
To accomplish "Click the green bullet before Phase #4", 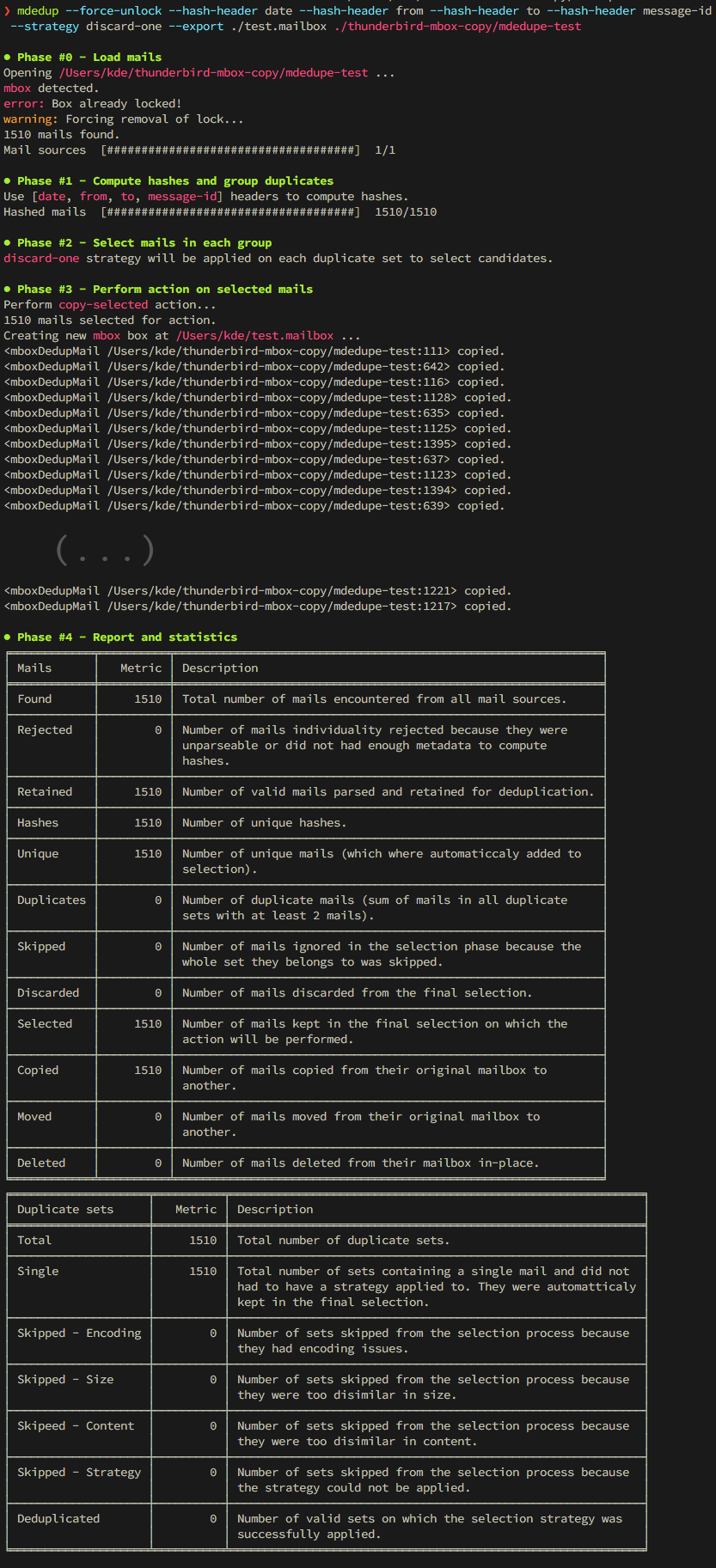I will pos(8,638).
